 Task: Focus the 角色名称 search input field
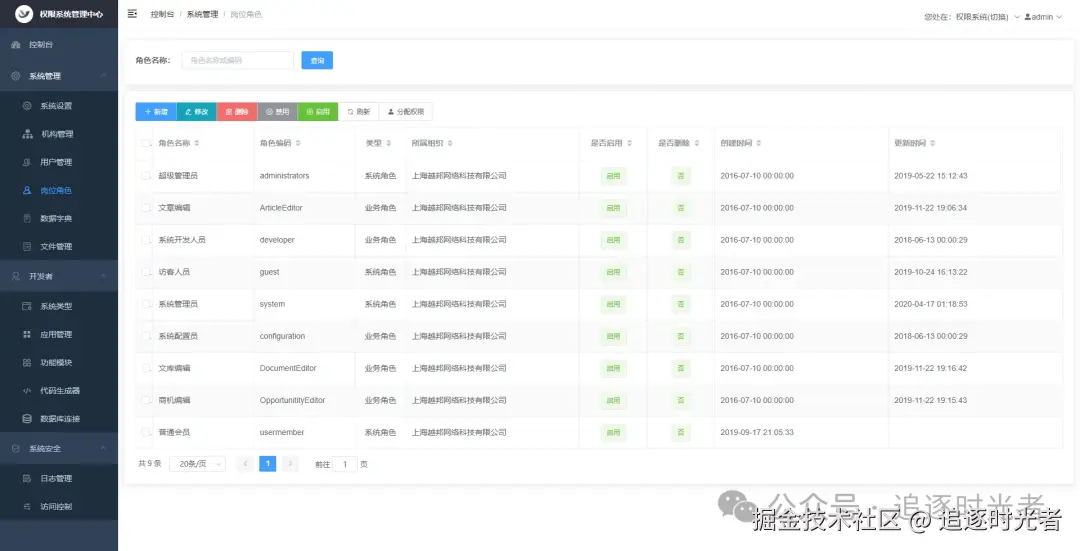[x=238, y=61]
